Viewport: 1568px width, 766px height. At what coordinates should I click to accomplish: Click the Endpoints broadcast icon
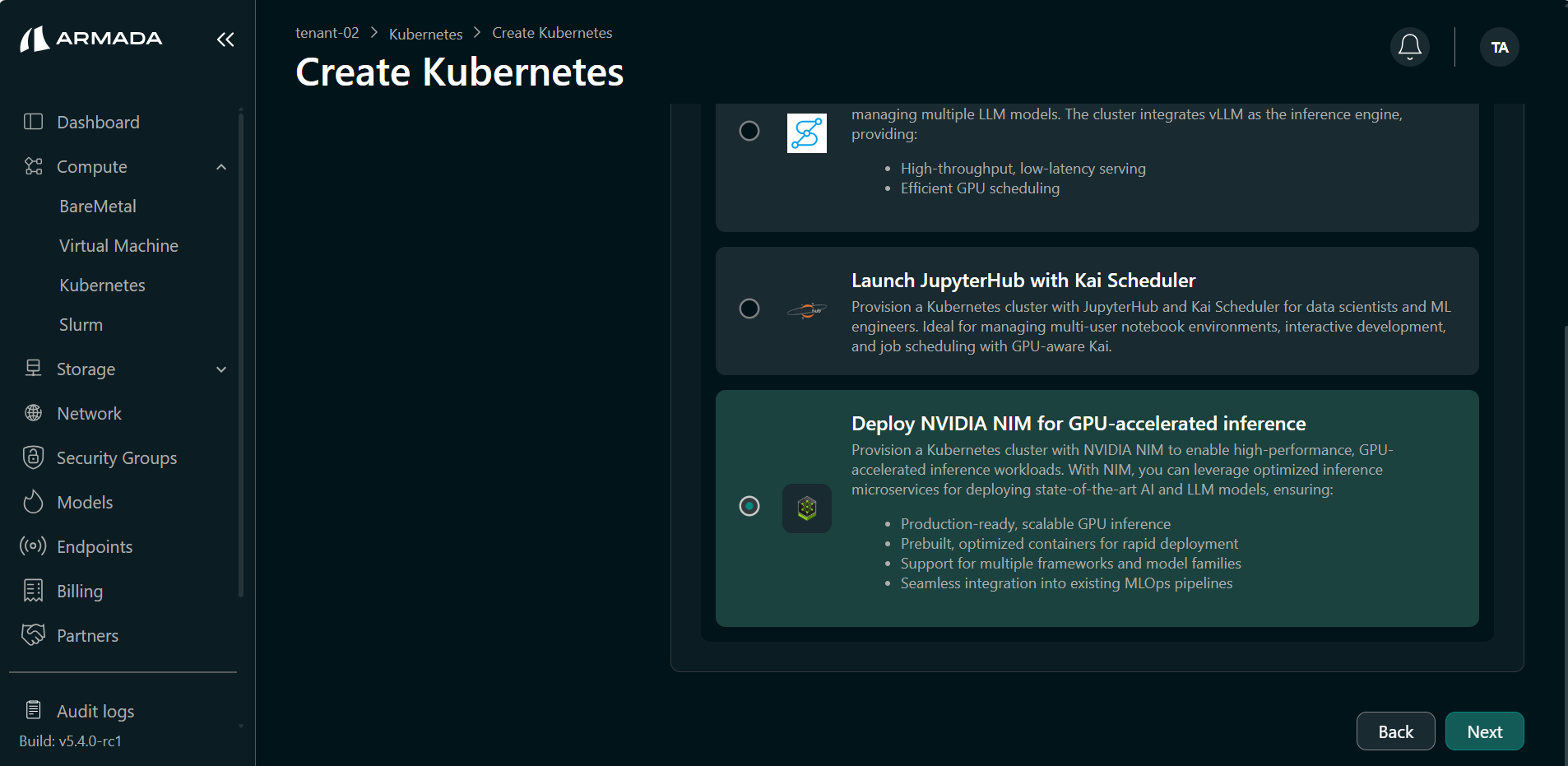coord(33,546)
